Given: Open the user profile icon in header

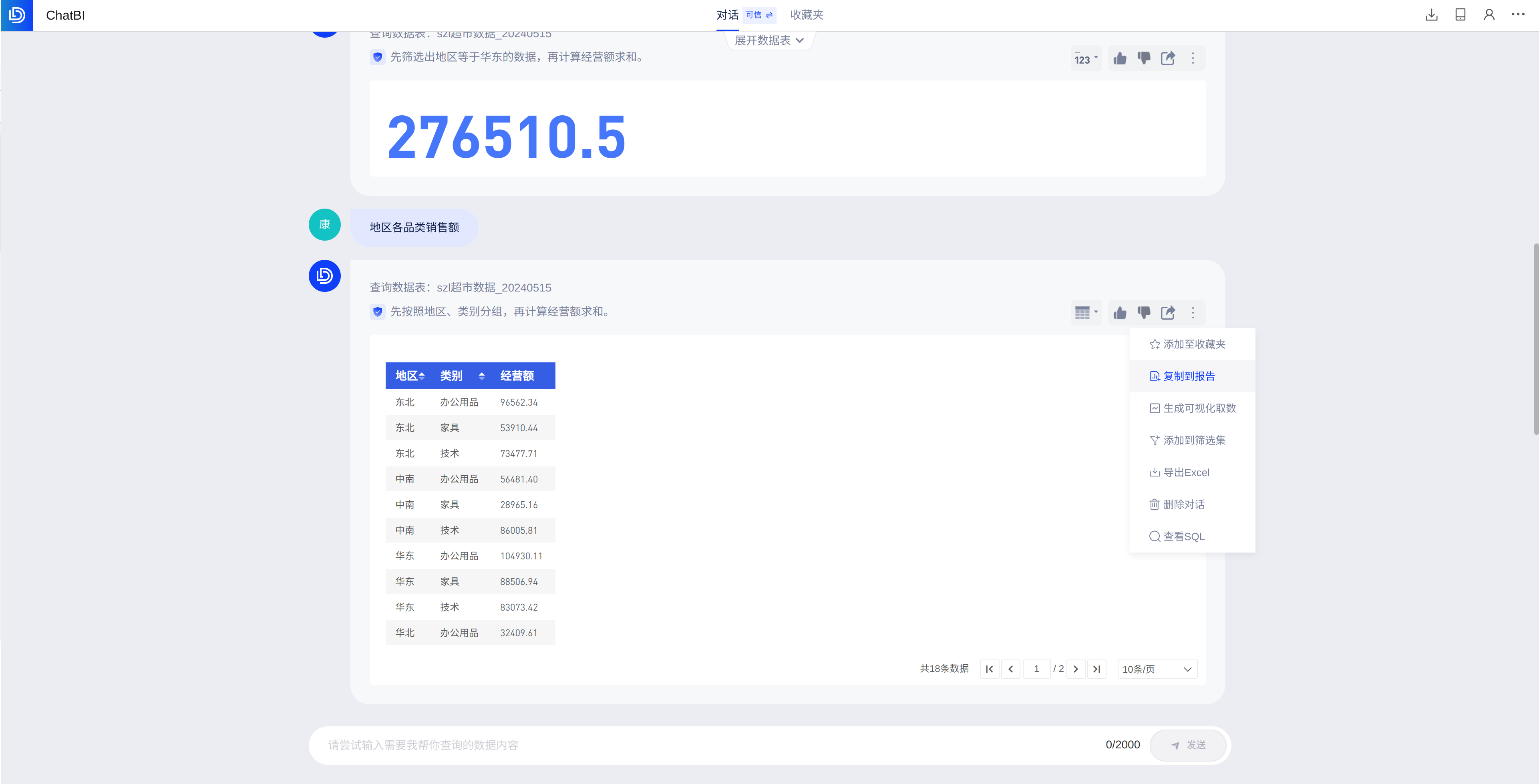Looking at the screenshot, I should coord(1489,15).
